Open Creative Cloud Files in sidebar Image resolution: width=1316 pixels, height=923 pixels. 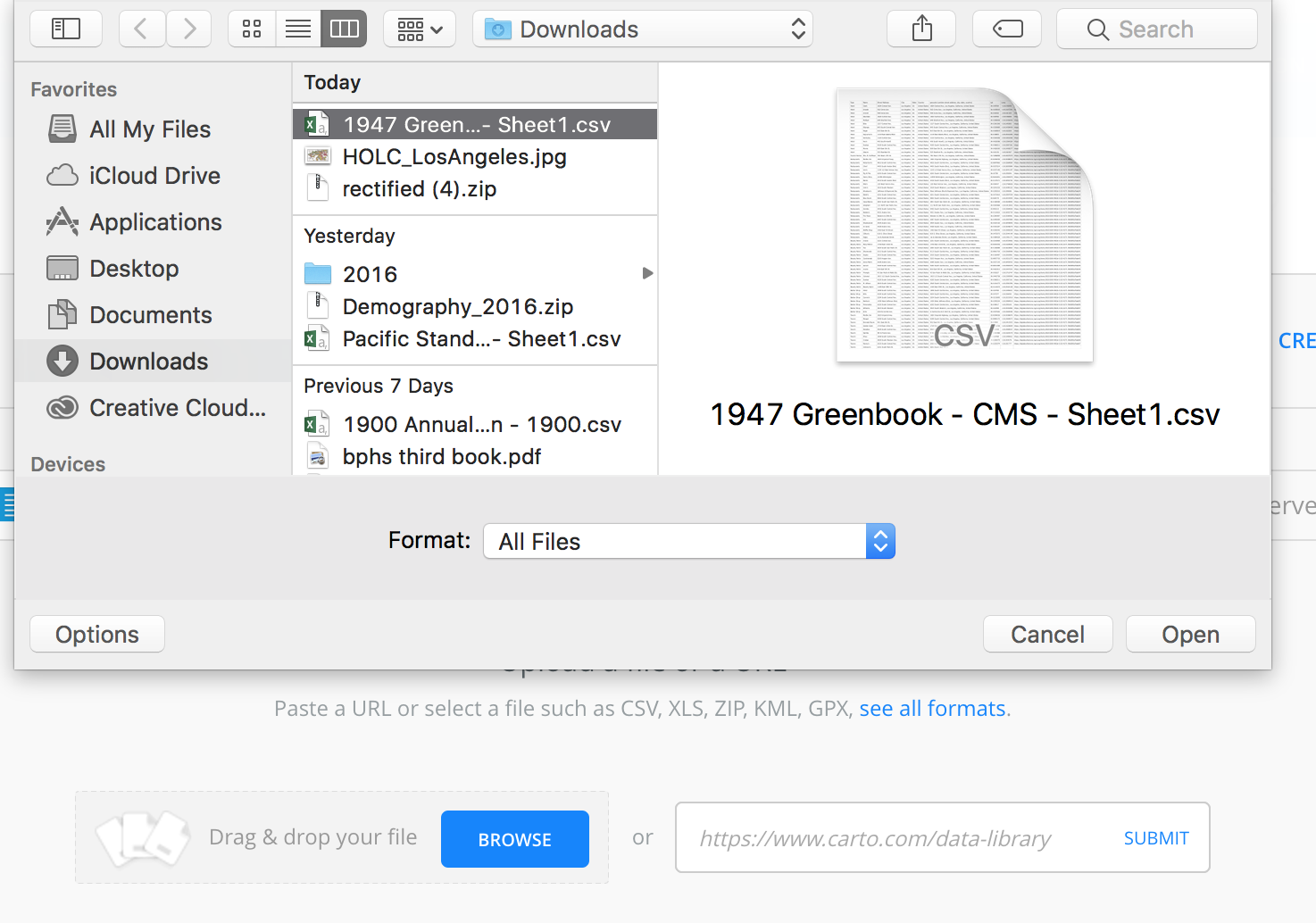click(153, 408)
